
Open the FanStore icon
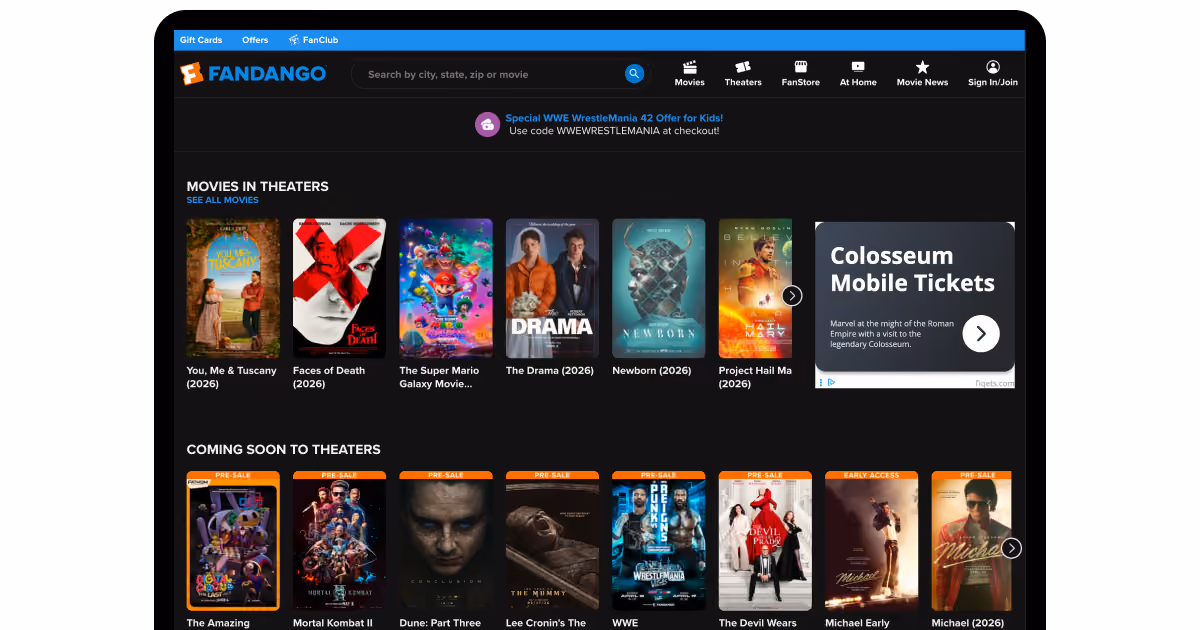point(800,67)
